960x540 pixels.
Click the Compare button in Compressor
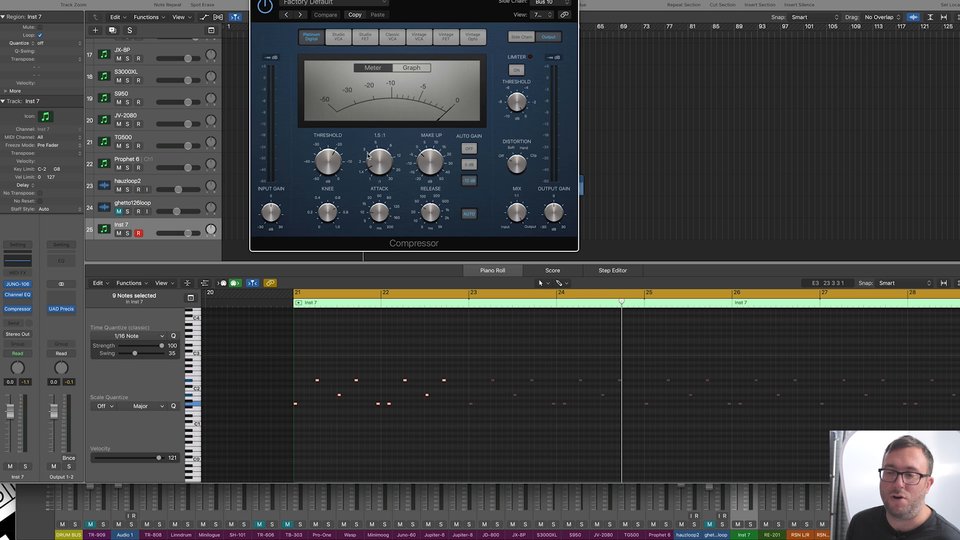click(325, 15)
